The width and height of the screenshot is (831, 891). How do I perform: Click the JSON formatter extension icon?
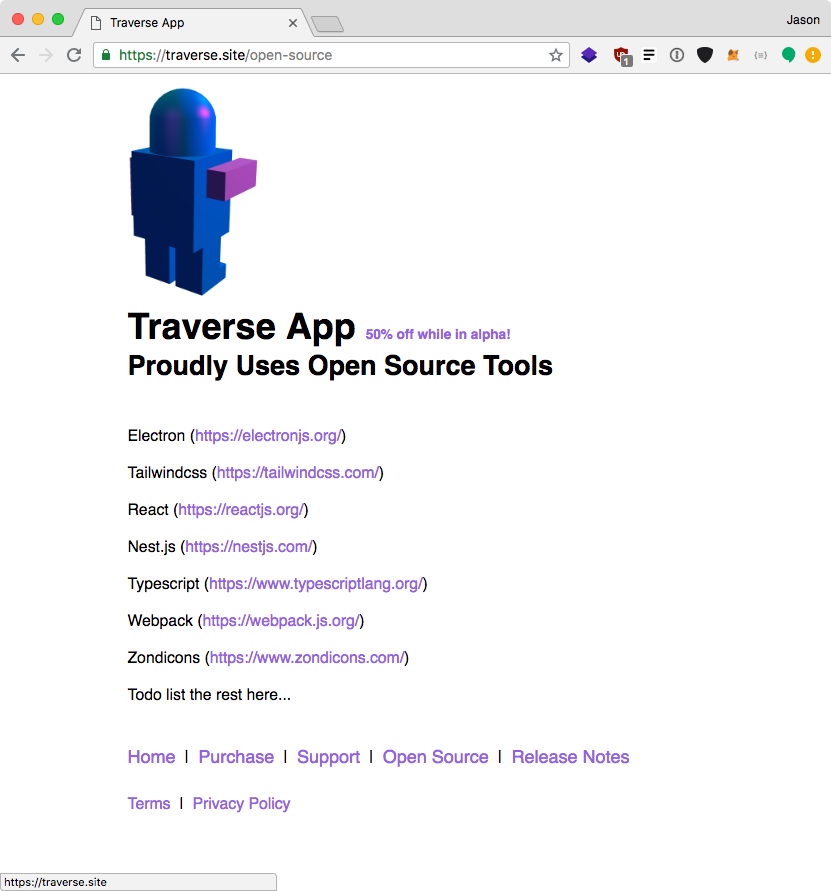pos(760,55)
